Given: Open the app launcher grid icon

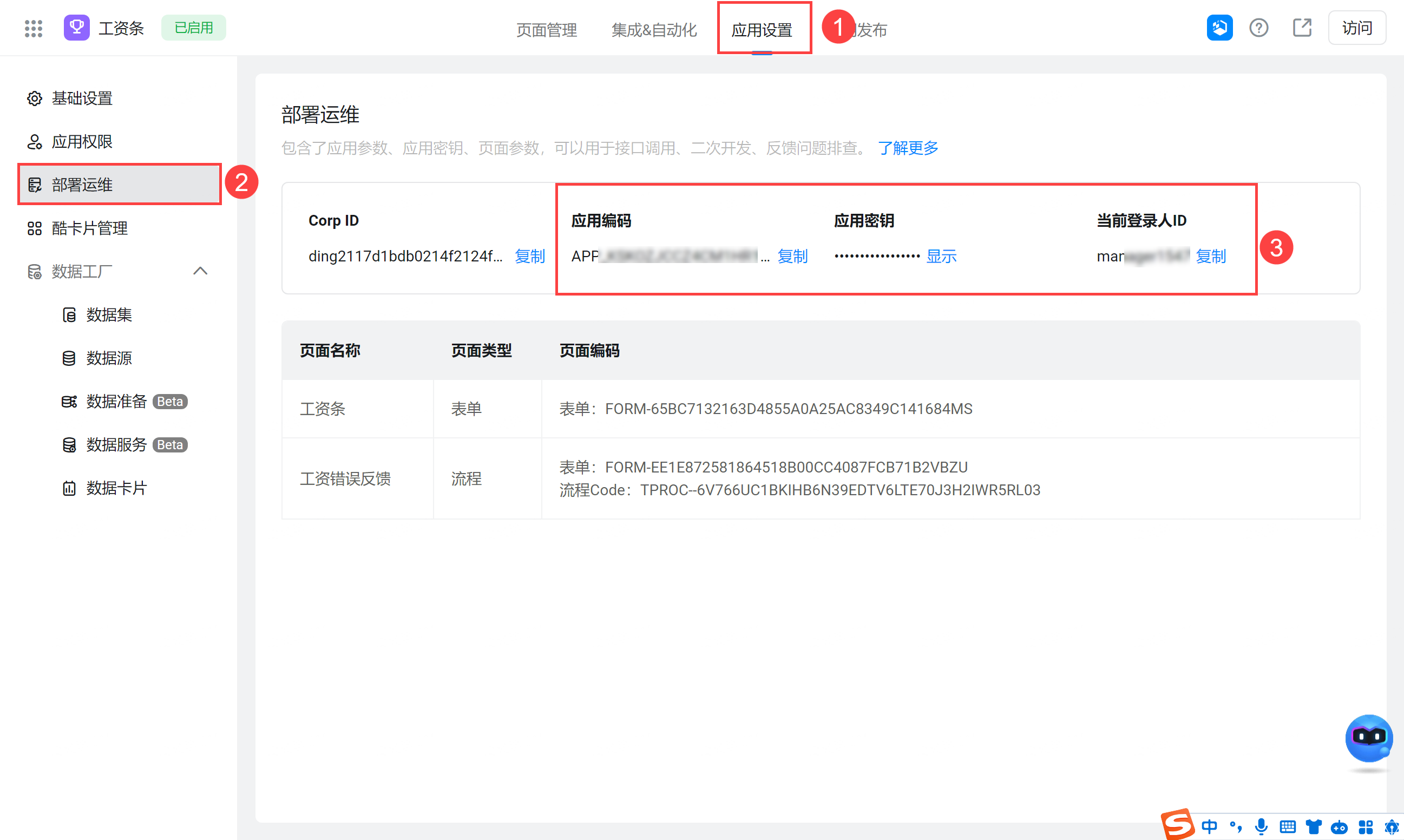Looking at the screenshot, I should pos(34,28).
